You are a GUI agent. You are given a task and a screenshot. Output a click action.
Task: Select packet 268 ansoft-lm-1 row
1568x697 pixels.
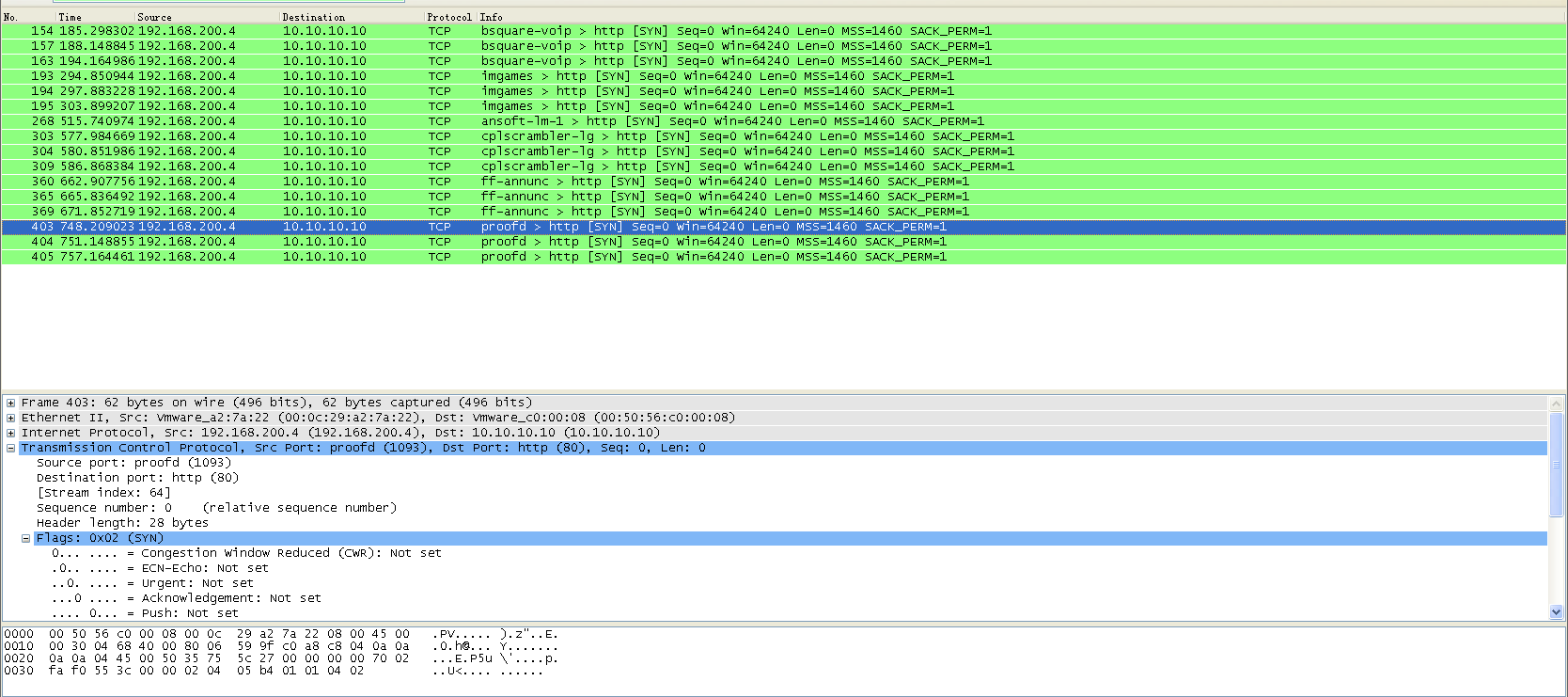tap(784, 121)
